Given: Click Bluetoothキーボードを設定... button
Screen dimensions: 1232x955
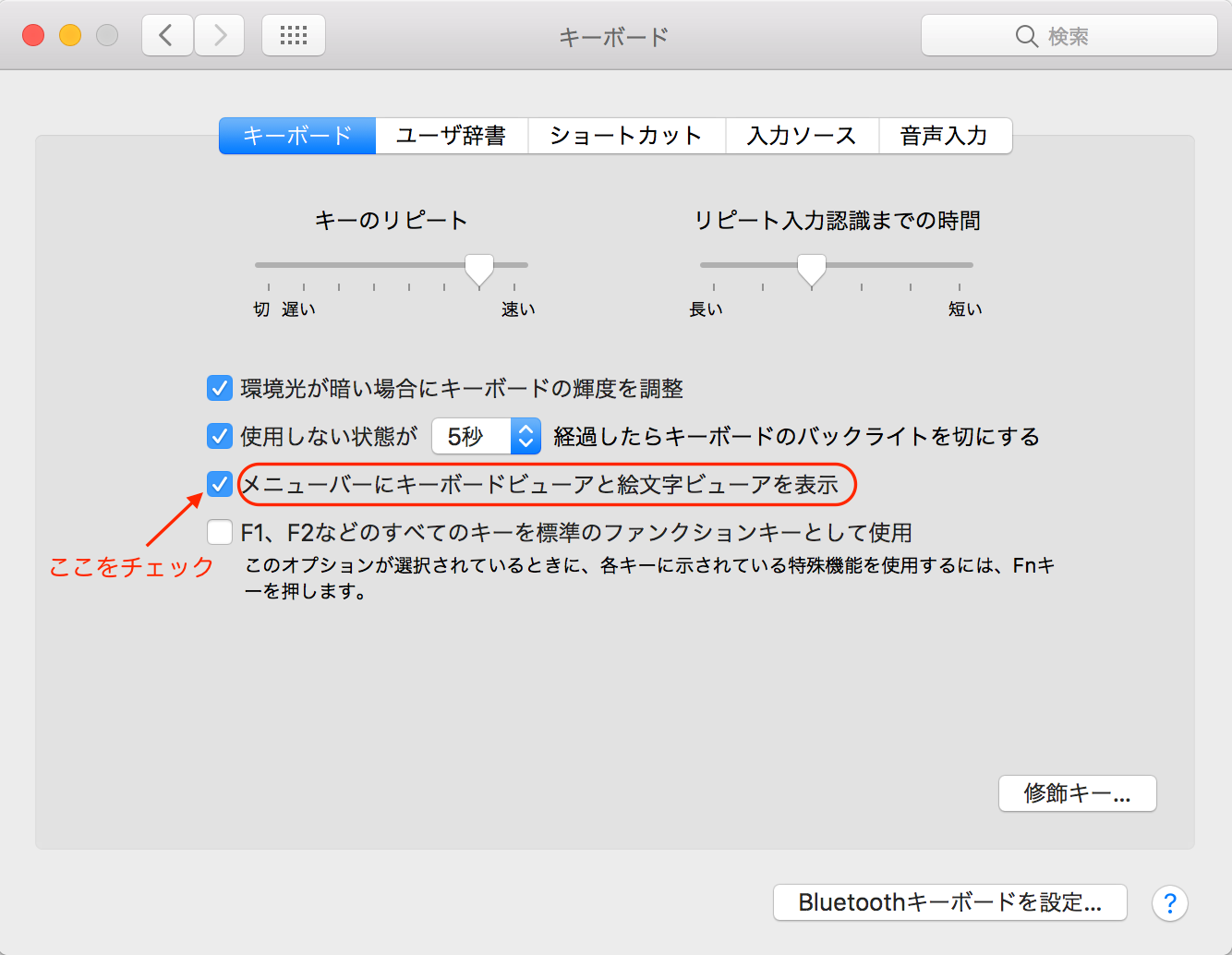Looking at the screenshot, I should [950, 902].
